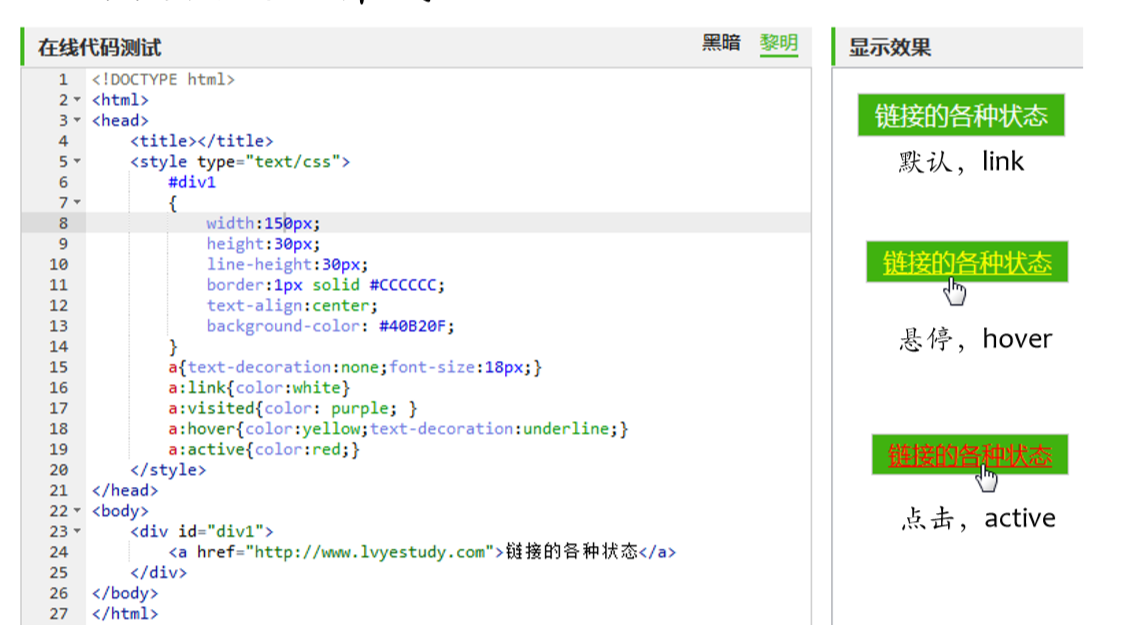Click the 点击, active caption
1133x625 pixels.
pyautogui.click(x=978, y=518)
